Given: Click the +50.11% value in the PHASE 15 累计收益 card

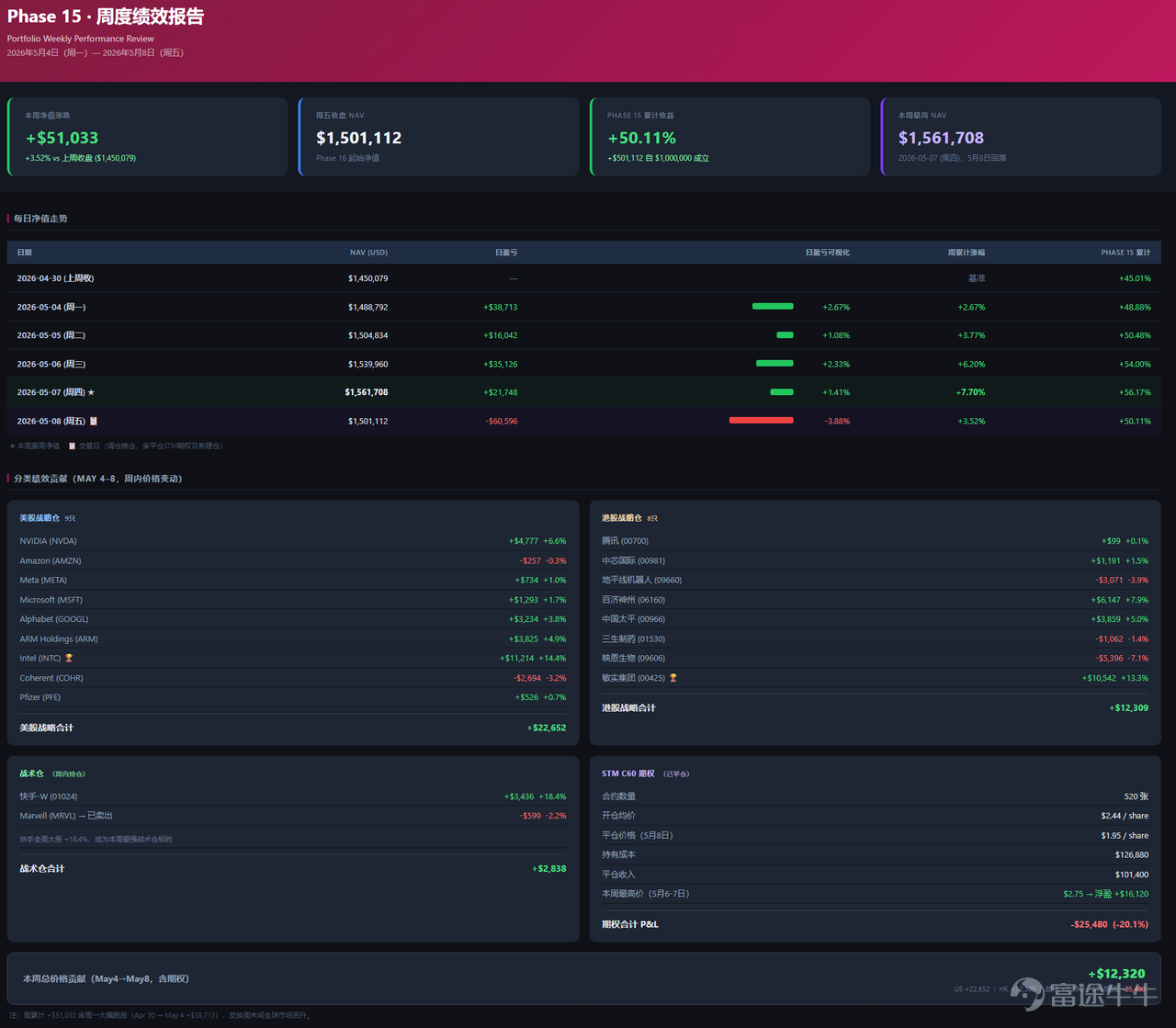Looking at the screenshot, I should point(642,138).
